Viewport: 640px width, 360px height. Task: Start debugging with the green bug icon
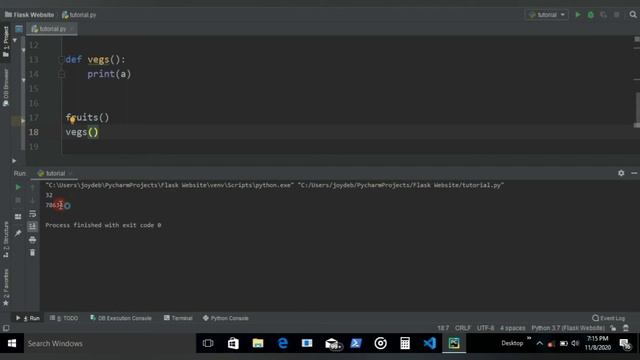(x=591, y=15)
